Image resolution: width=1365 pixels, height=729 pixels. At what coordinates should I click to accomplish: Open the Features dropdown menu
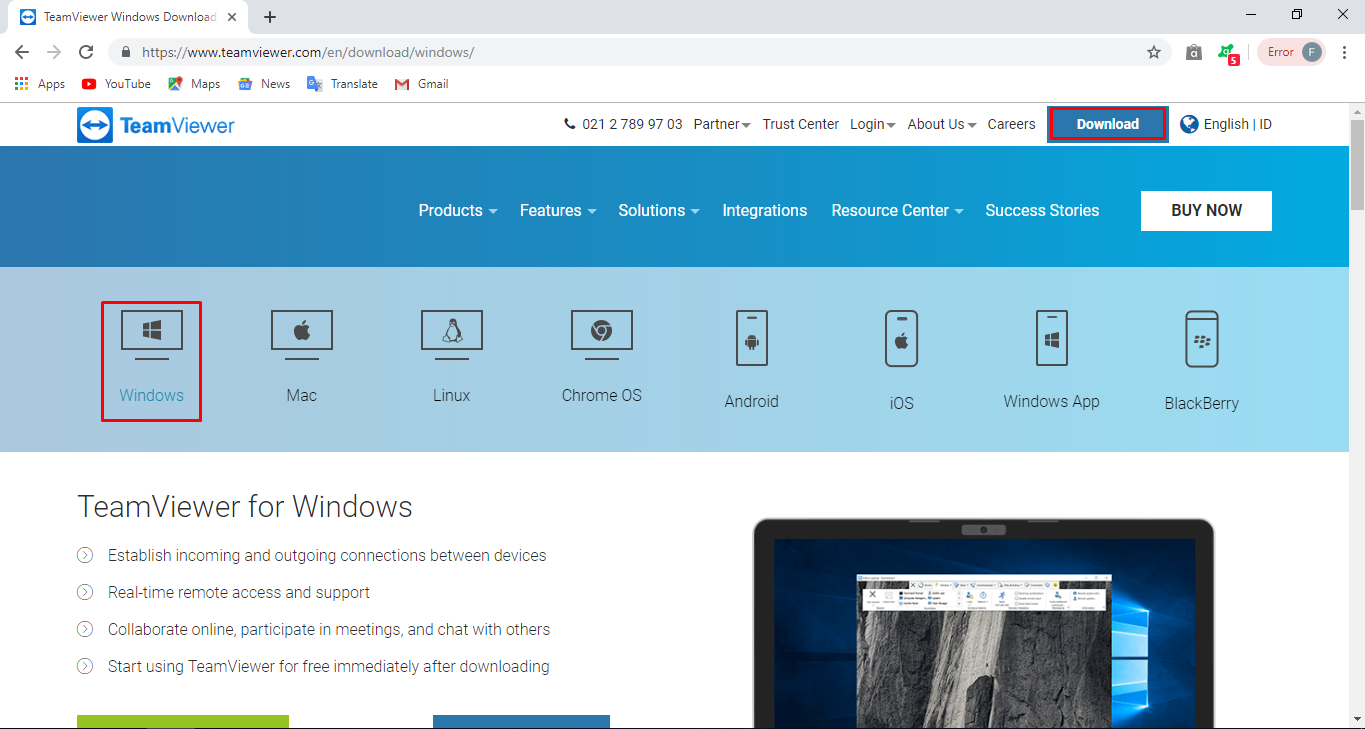(x=558, y=210)
